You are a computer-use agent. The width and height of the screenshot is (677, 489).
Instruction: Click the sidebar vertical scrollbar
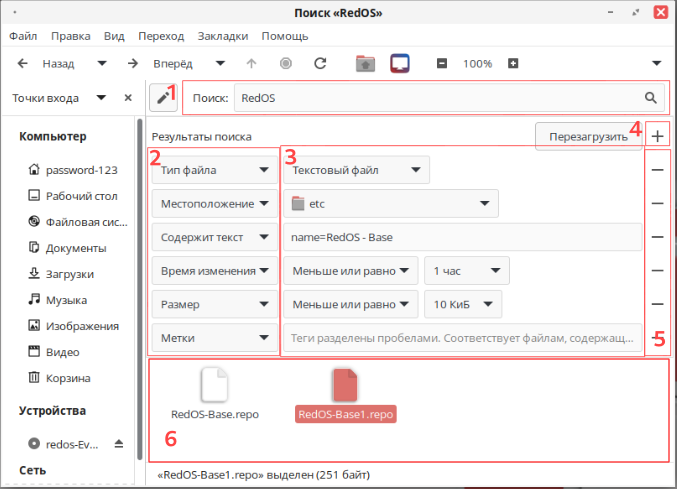(x=139, y=289)
